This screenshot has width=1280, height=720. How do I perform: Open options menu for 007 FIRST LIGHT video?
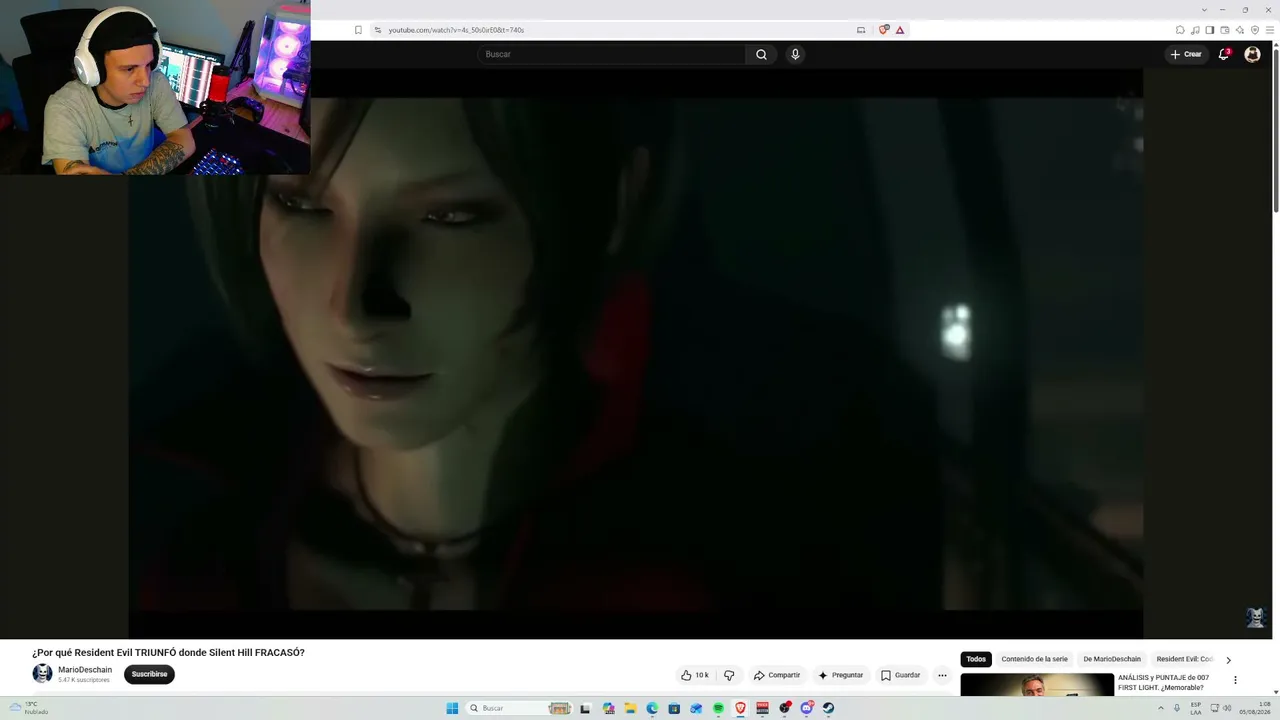point(1235,680)
